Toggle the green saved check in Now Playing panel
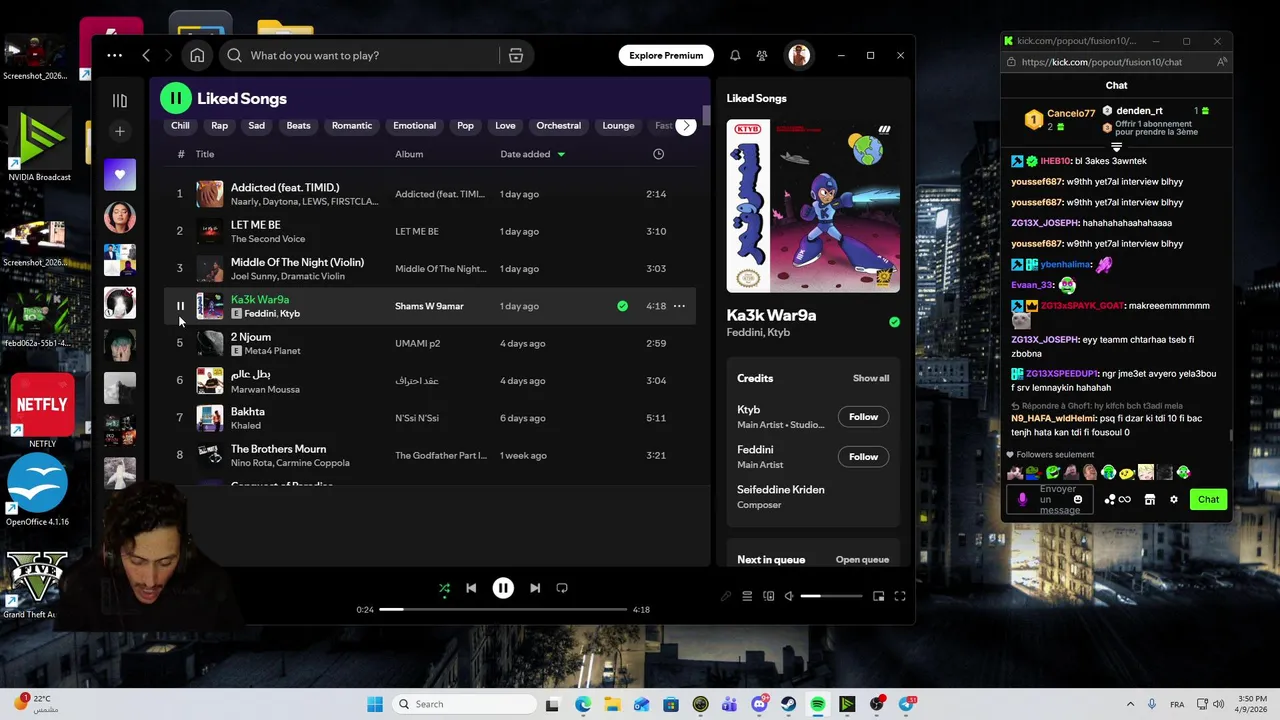The image size is (1280, 720). click(894, 322)
